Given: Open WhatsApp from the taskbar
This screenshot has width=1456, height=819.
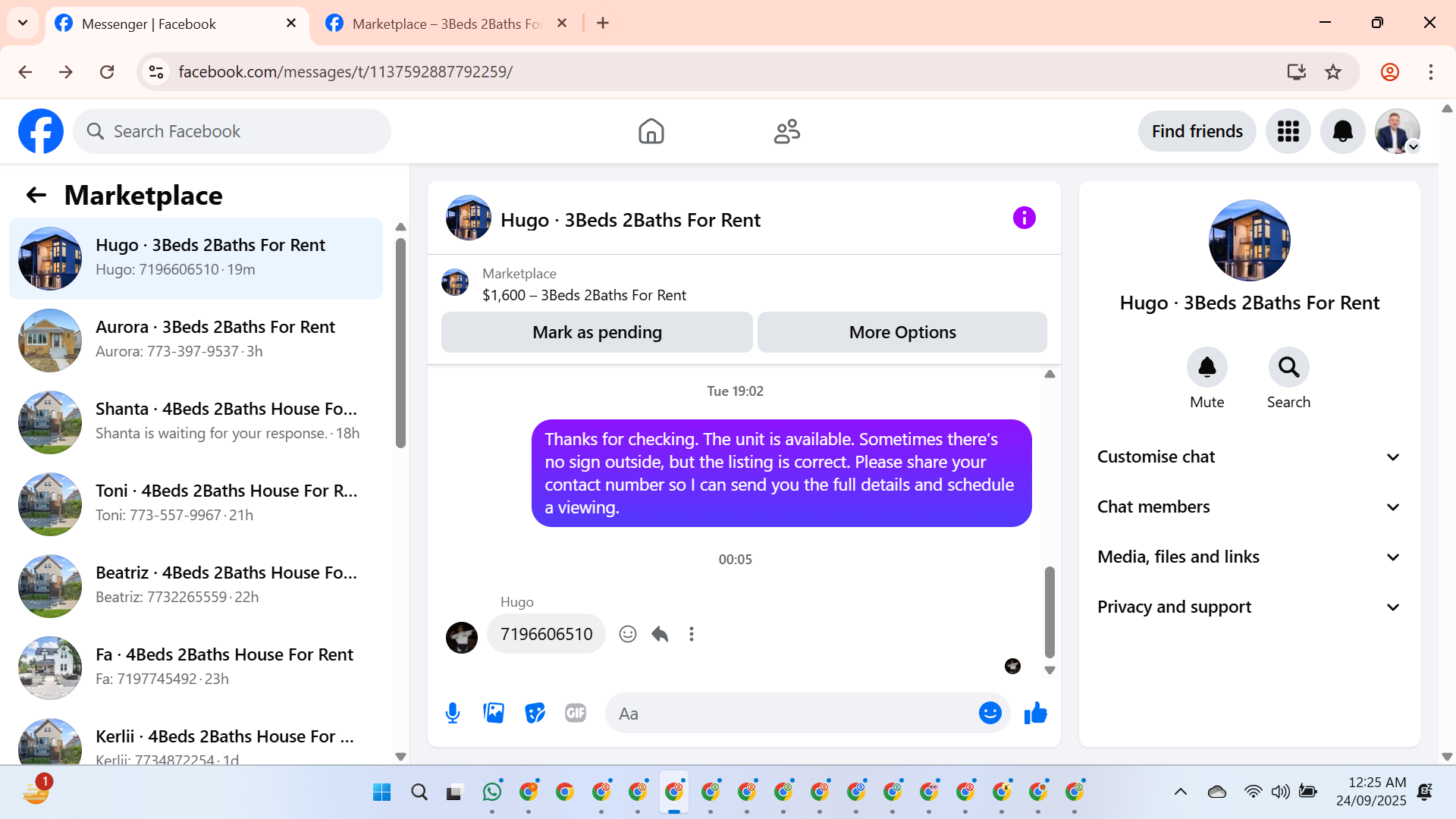Looking at the screenshot, I should [492, 792].
